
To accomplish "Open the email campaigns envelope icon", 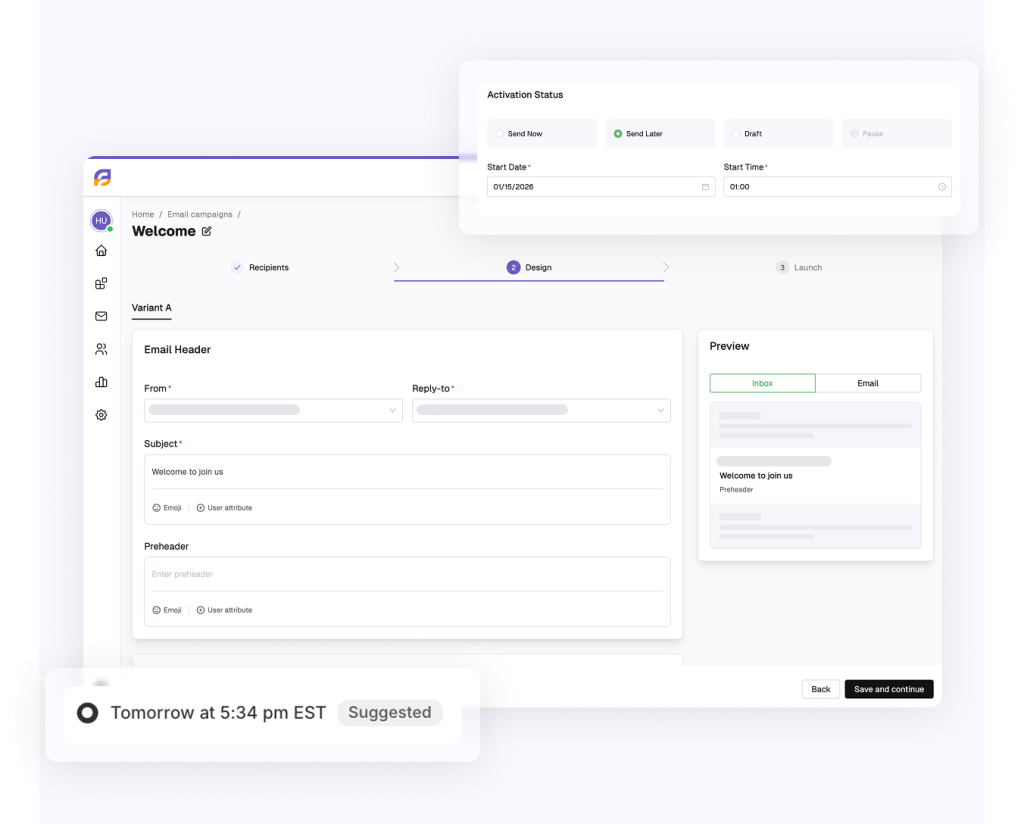I will coord(101,316).
